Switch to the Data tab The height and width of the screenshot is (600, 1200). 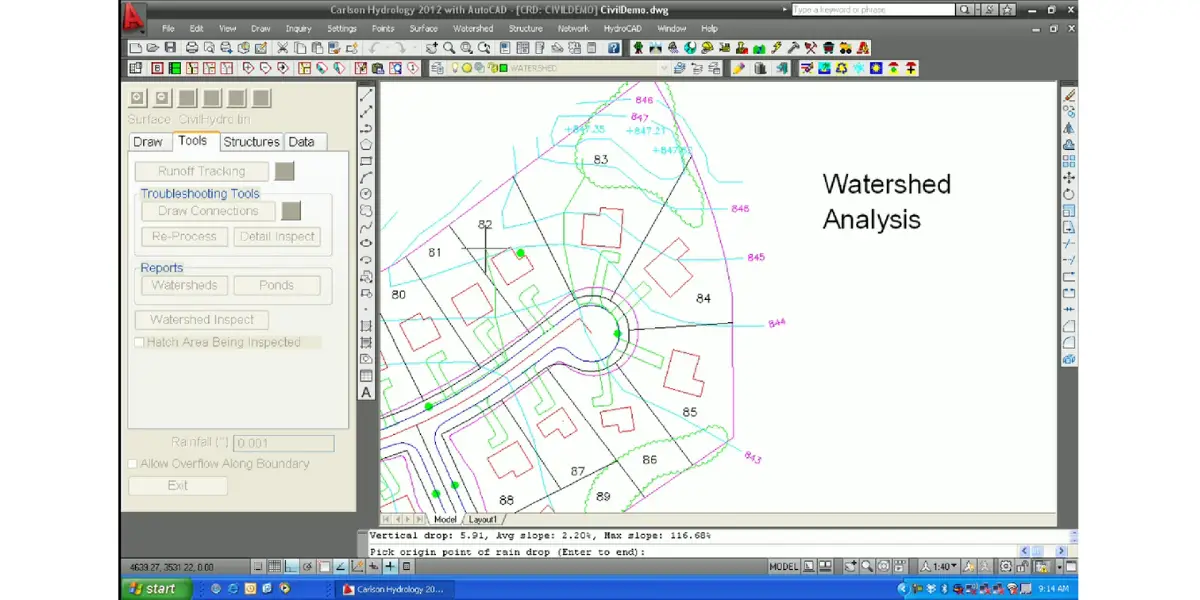tap(302, 142)
